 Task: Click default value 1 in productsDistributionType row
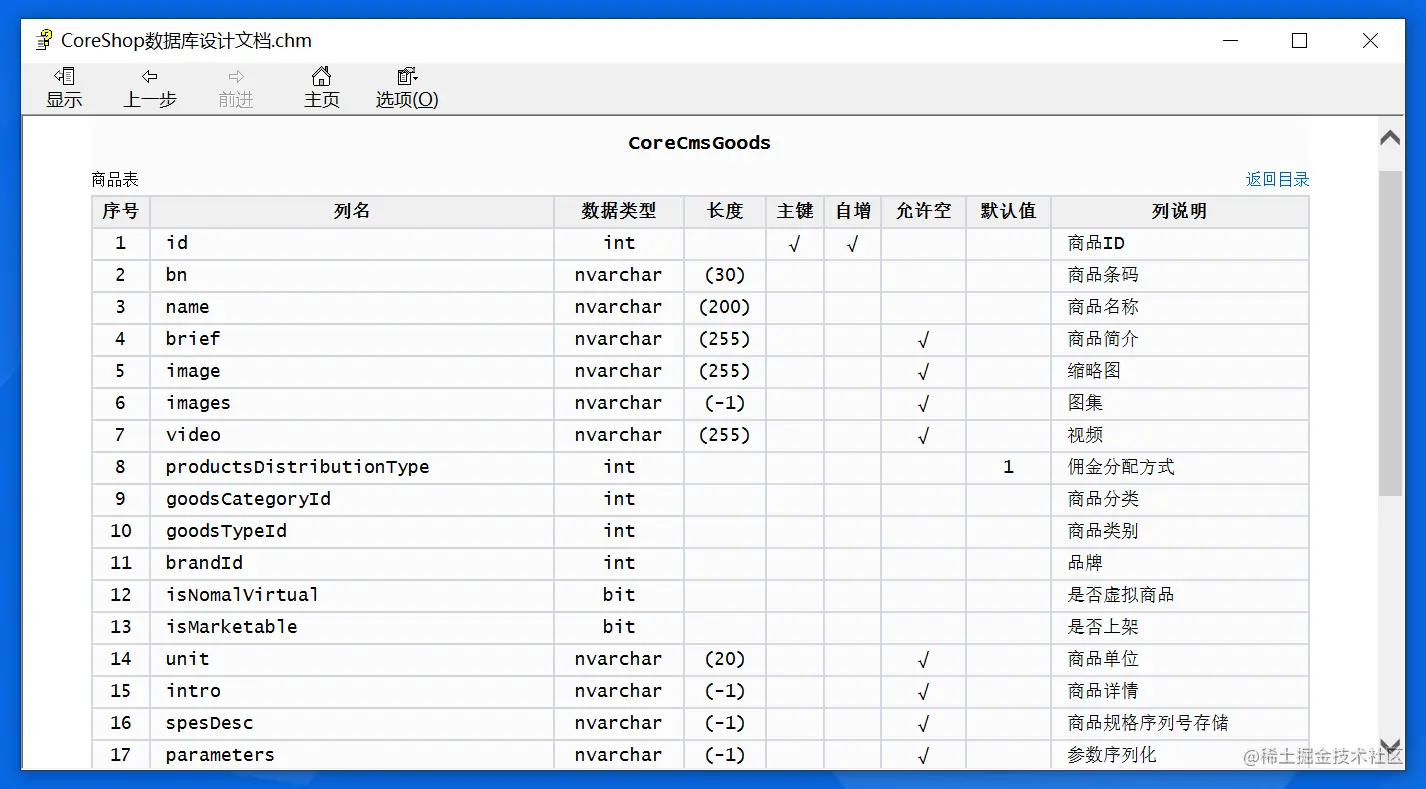1008,467
